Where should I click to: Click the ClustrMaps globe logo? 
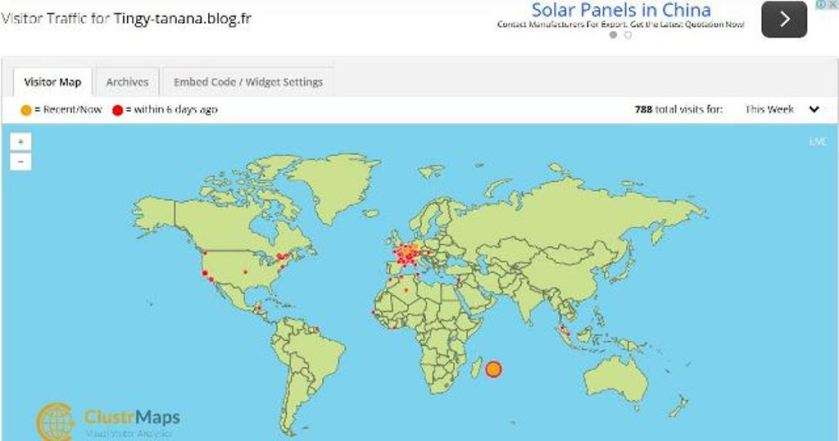click(x=56, y=421)
